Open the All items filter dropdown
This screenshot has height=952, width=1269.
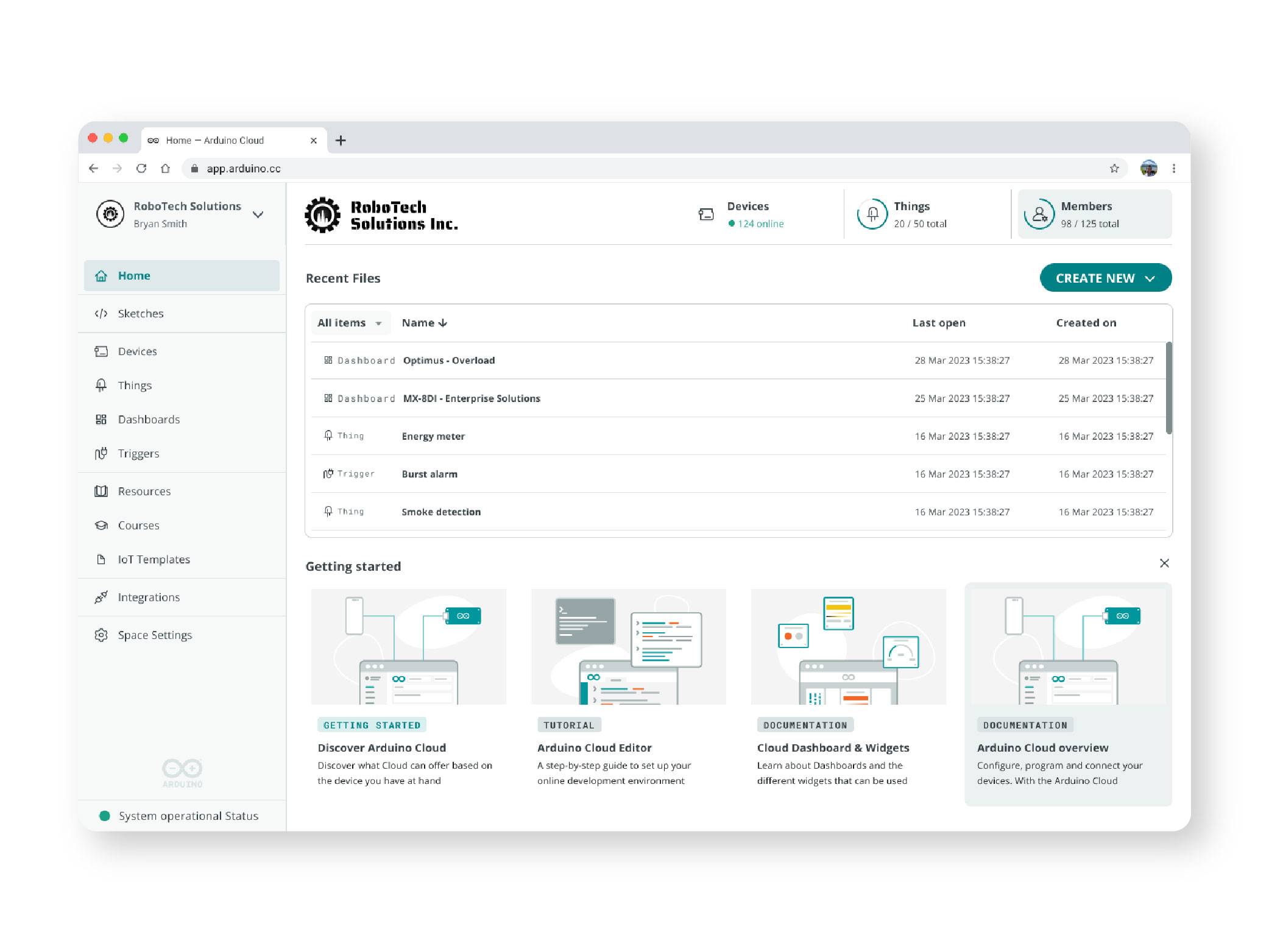coord(350,323)
